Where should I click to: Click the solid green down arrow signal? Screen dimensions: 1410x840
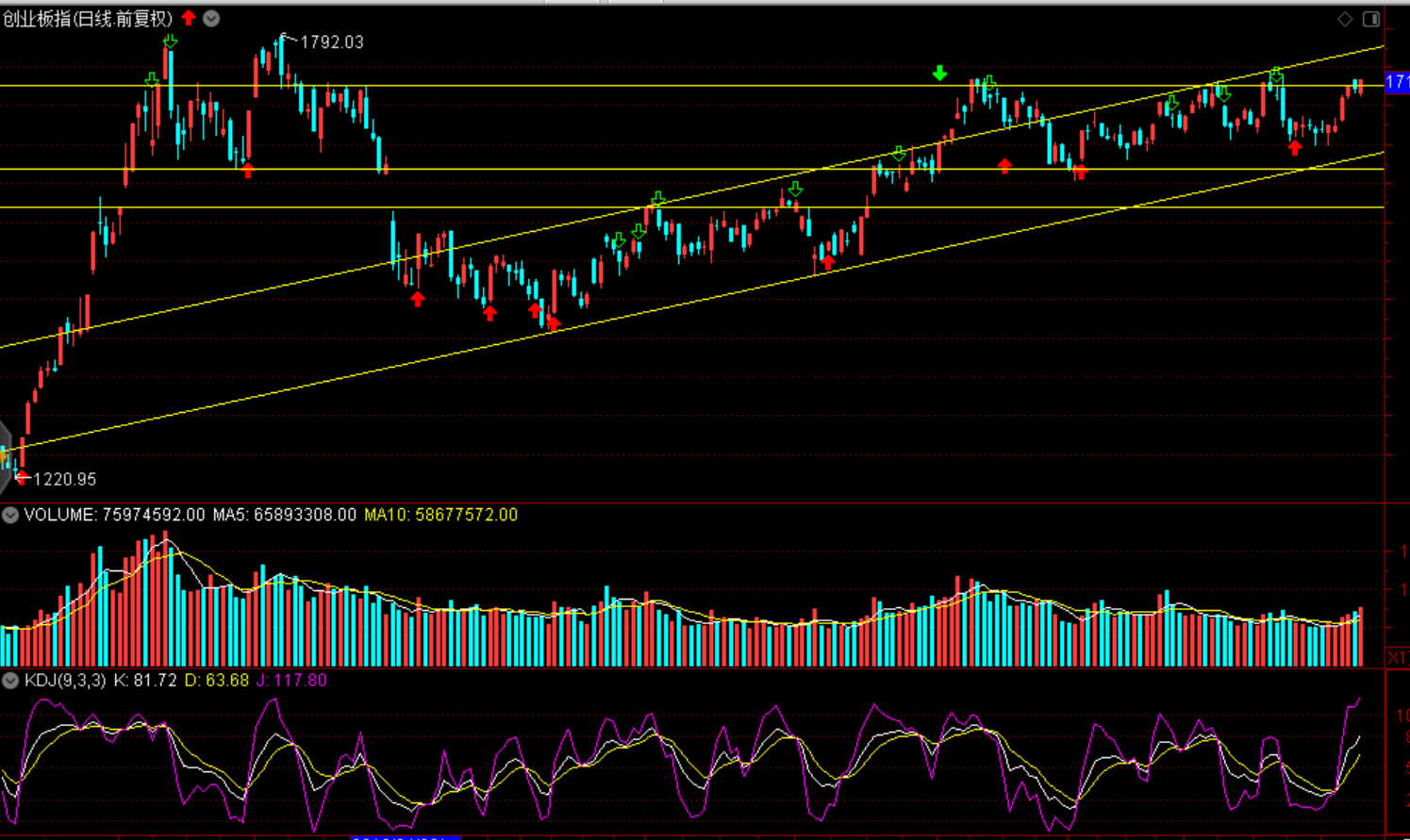[939, 74]
